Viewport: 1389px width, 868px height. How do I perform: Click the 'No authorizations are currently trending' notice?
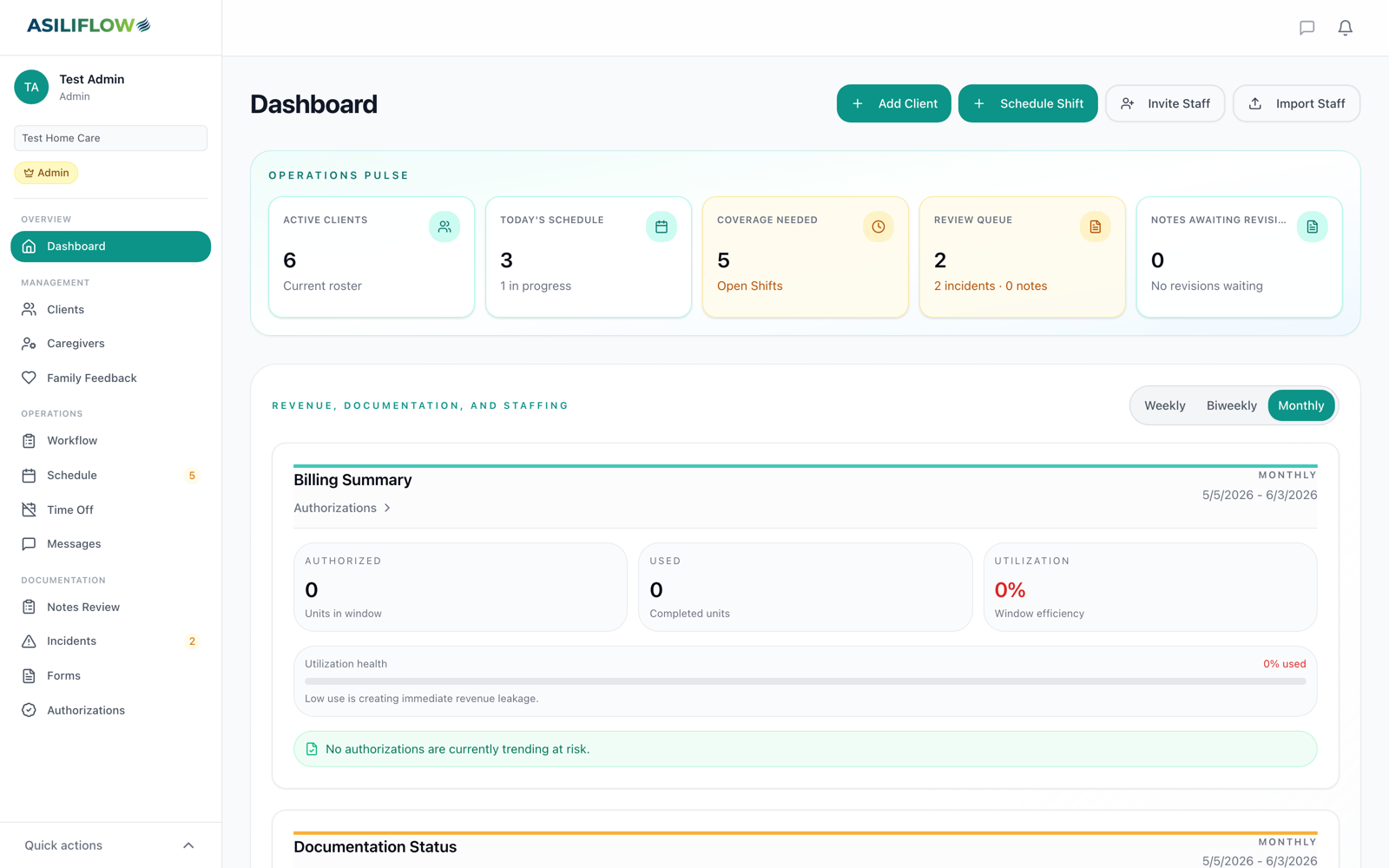pyautogui.click(x=805, y=749)
